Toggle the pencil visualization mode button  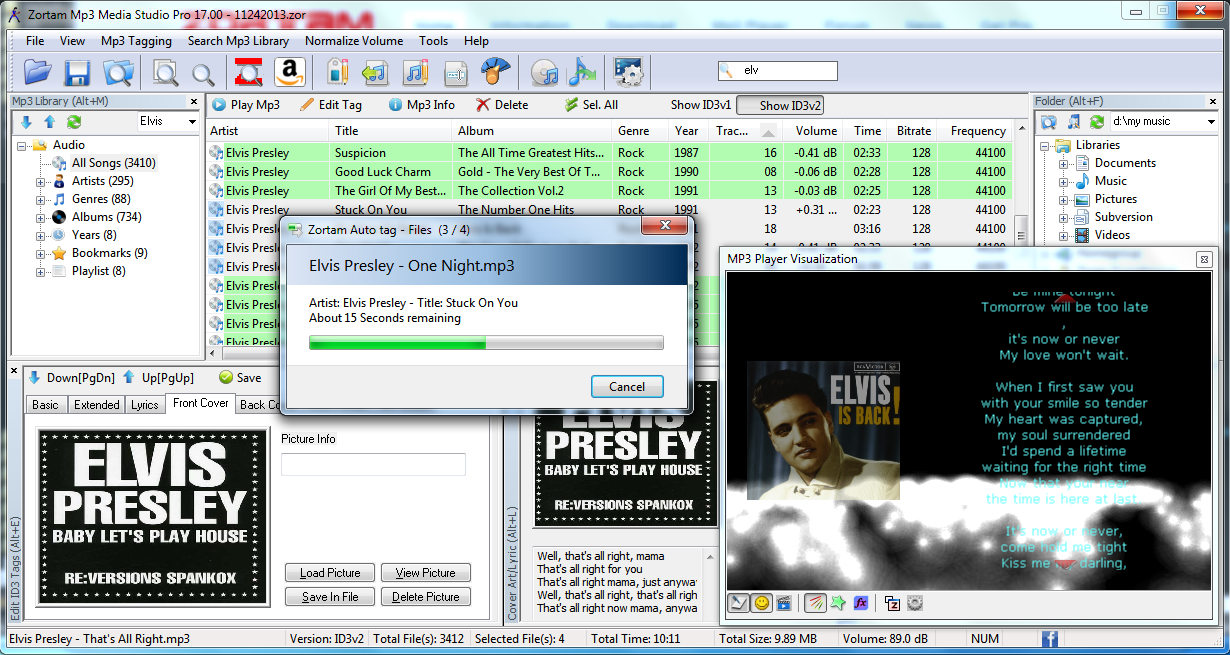(739, 603)
